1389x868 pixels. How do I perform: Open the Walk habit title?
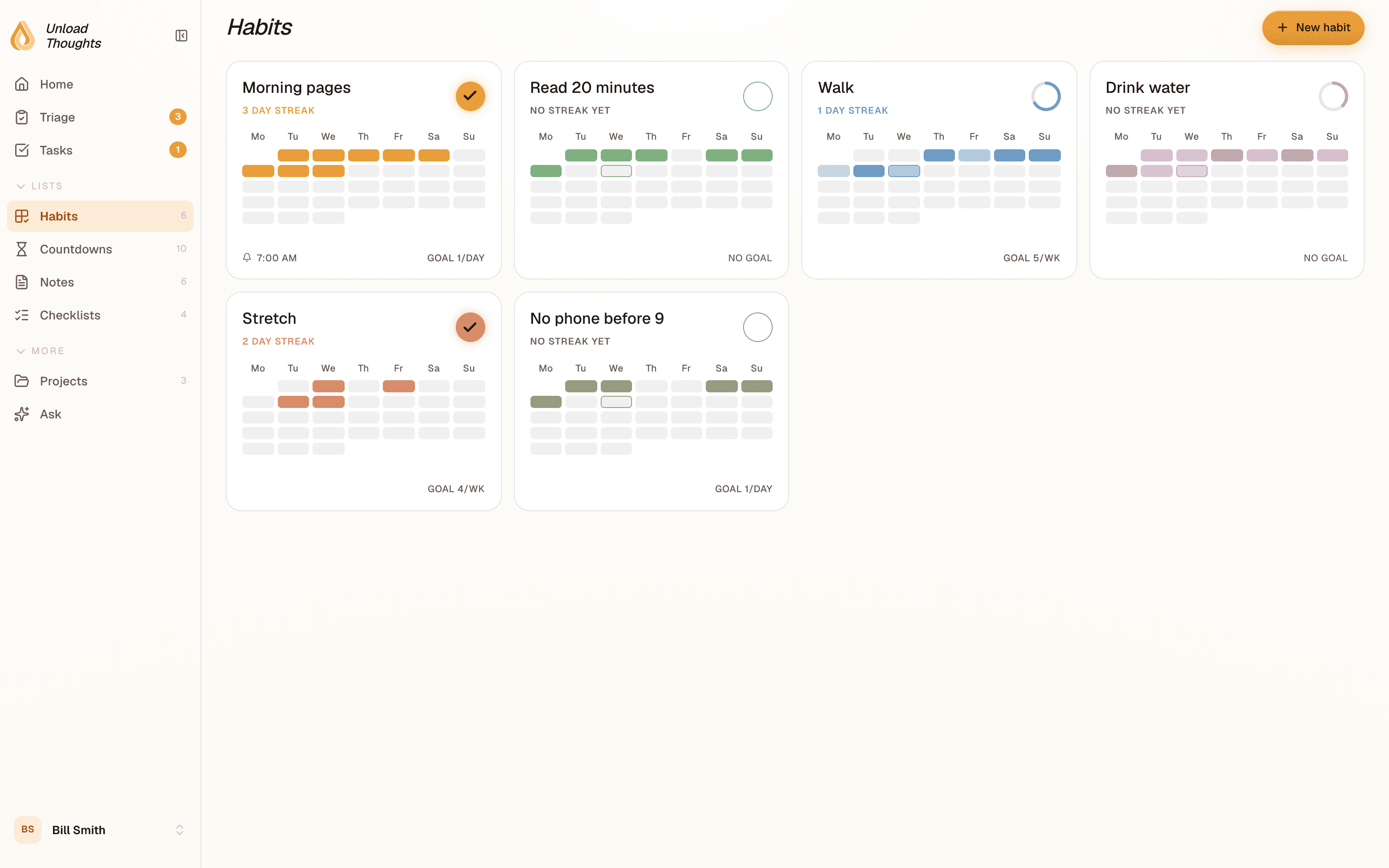[836, 87]
